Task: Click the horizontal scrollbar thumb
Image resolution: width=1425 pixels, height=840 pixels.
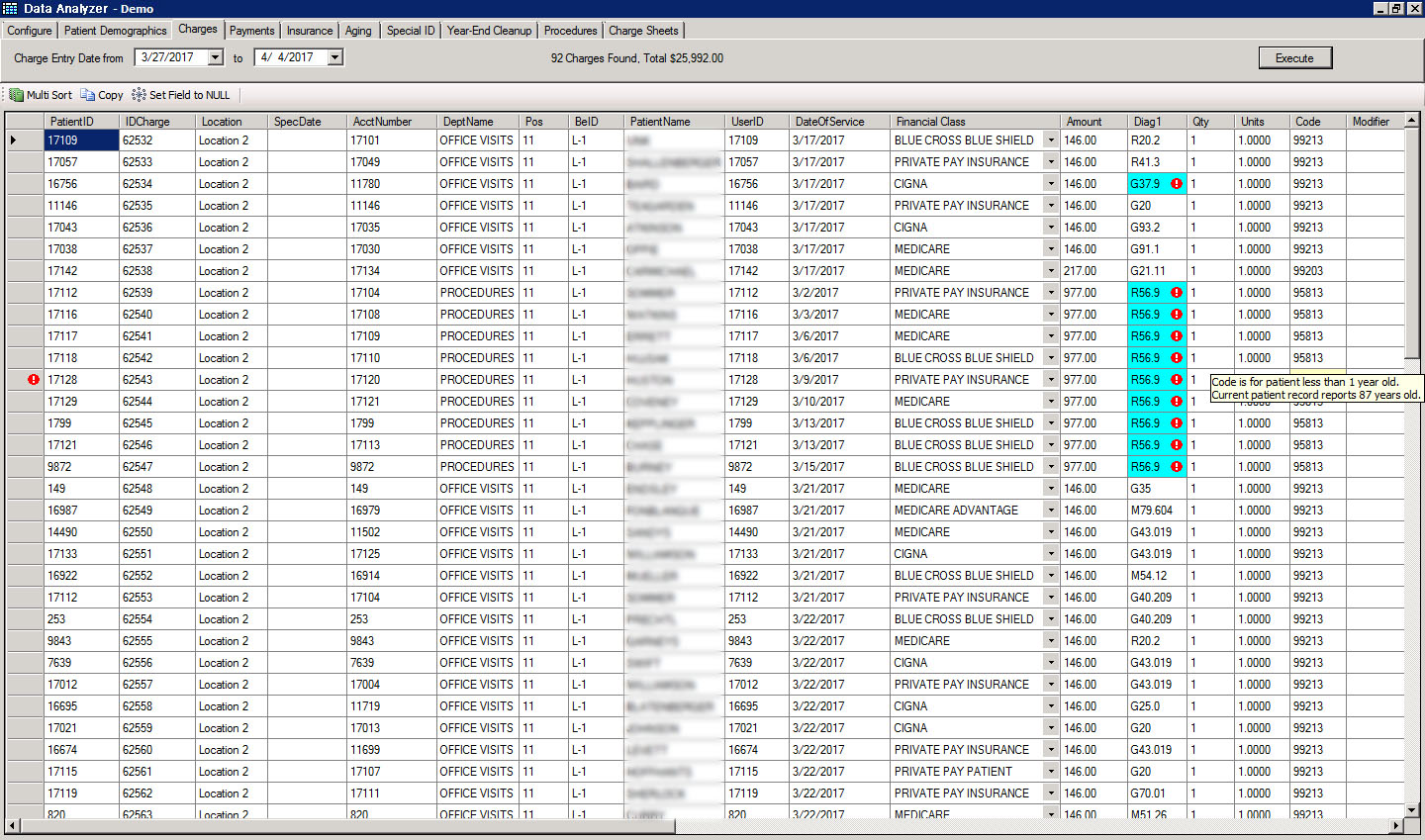Action: tap(347, 825)
